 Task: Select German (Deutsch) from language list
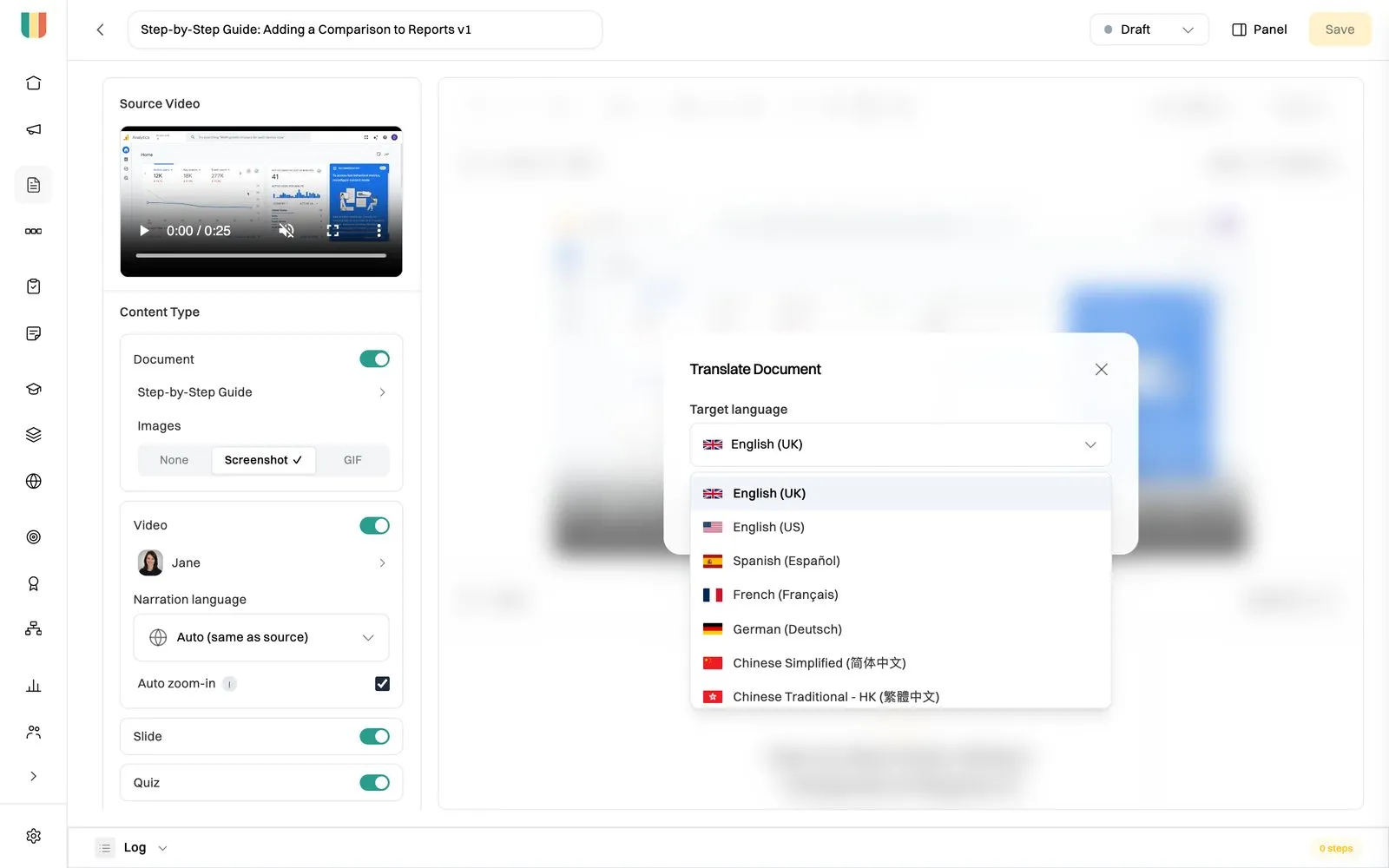900,629
